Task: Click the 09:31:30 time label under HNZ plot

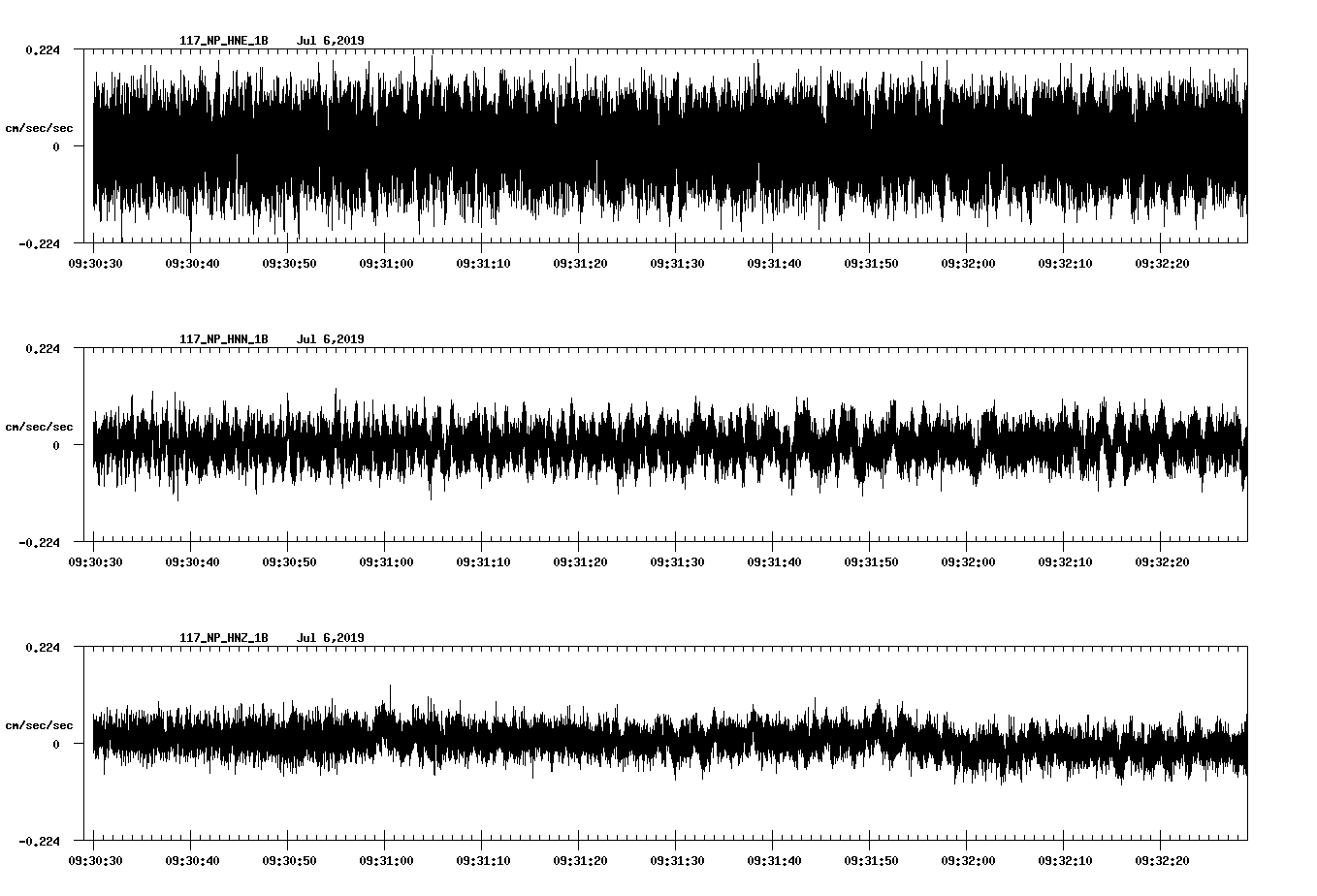Action: [677, 860]
